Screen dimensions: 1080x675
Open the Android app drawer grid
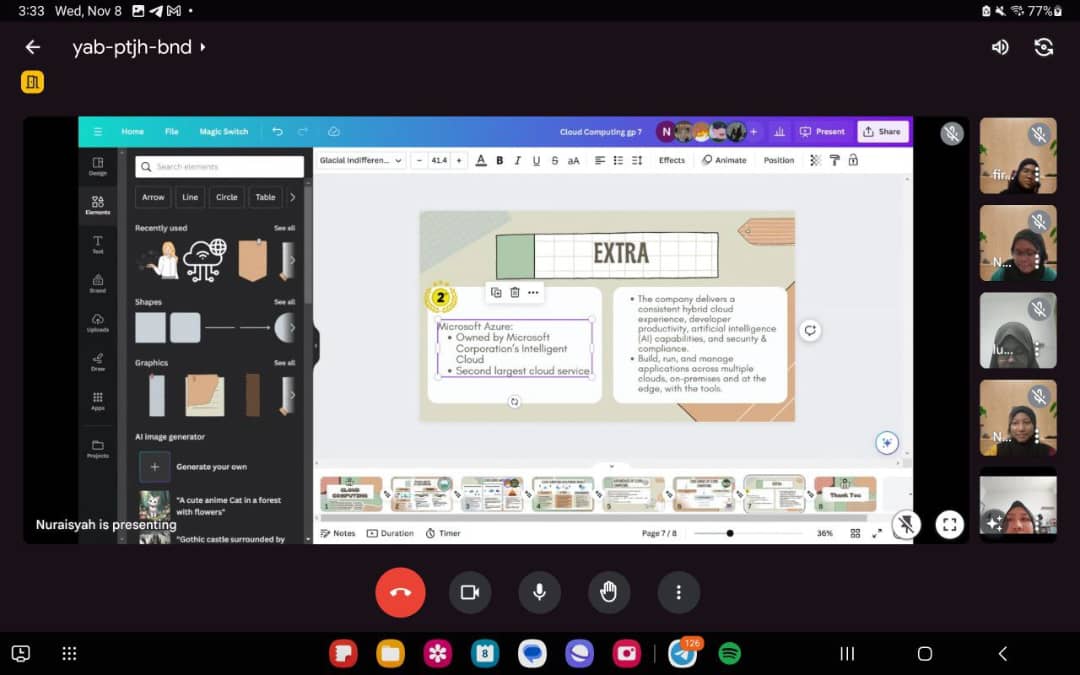70,653
